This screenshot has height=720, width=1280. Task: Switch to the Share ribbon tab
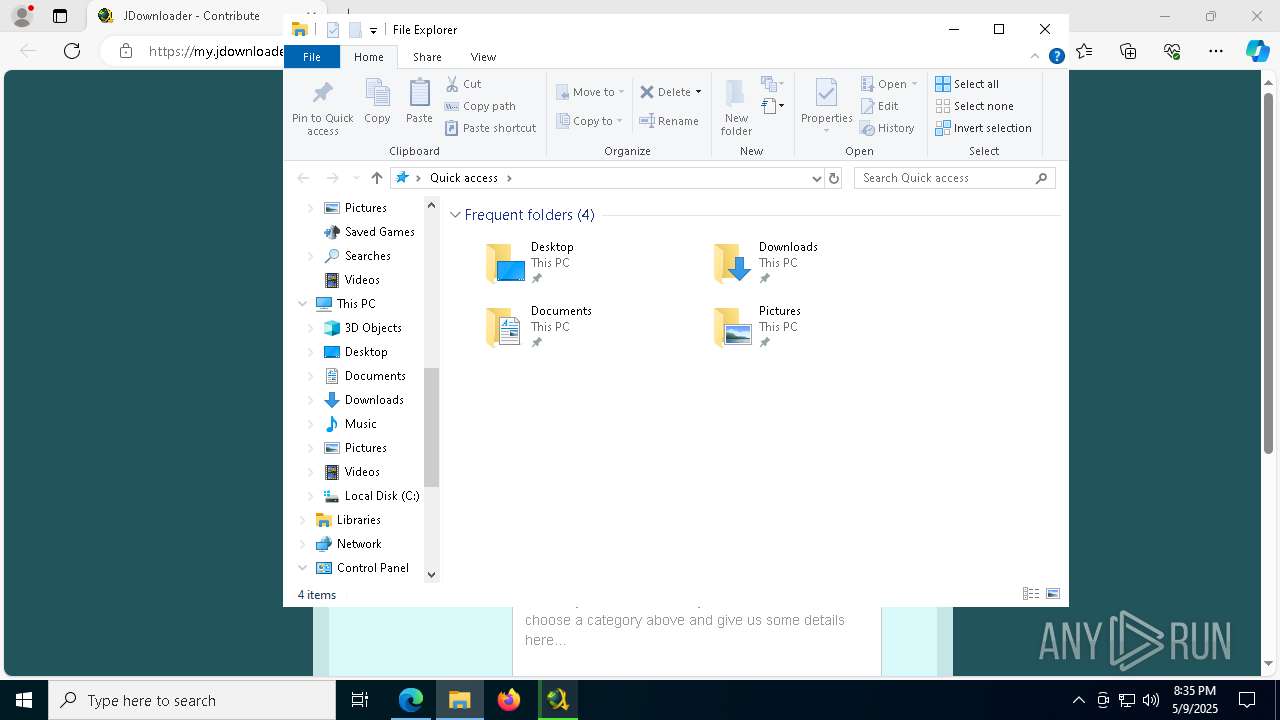coord(427,57)
